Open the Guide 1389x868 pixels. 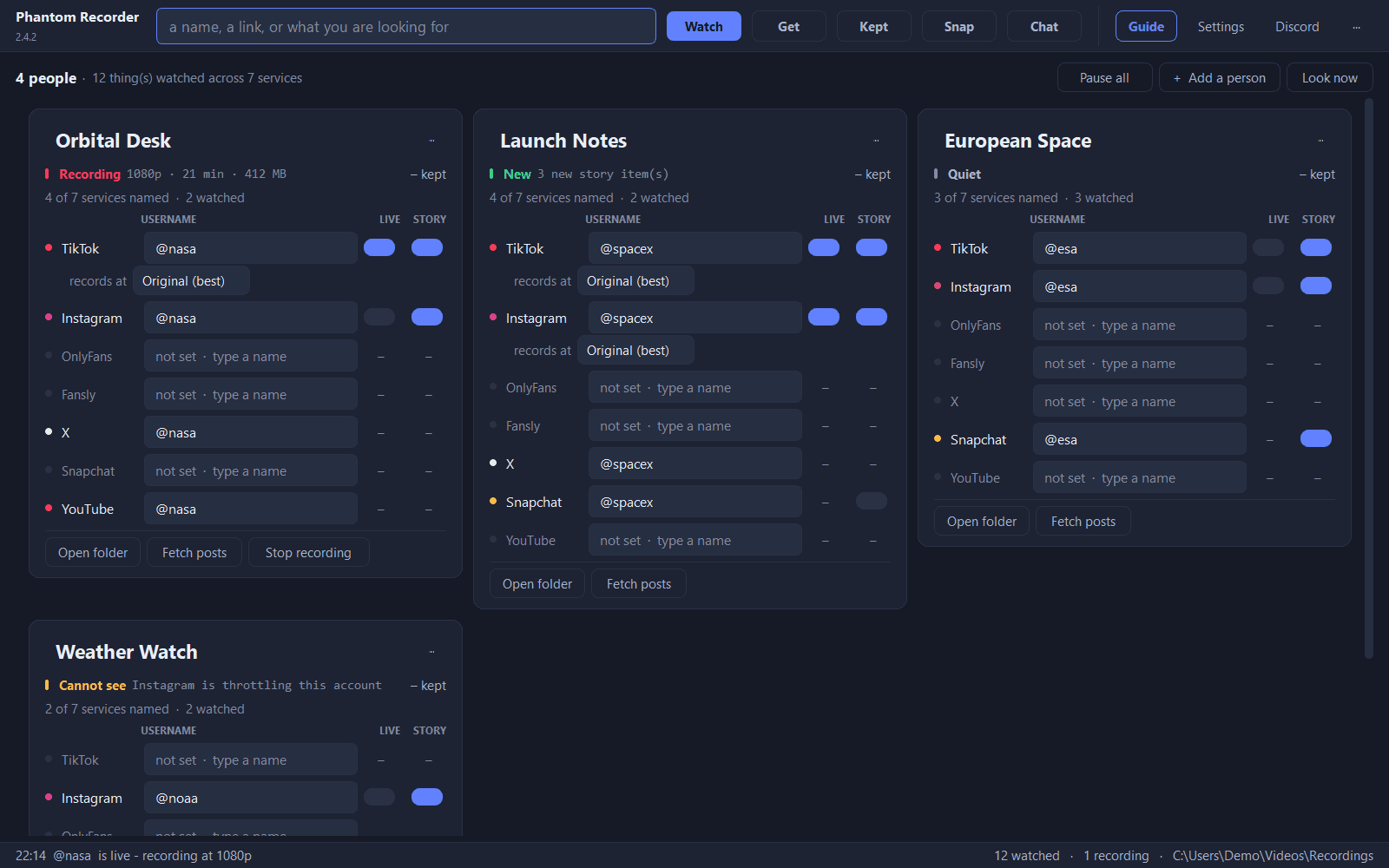[1146, 27]
